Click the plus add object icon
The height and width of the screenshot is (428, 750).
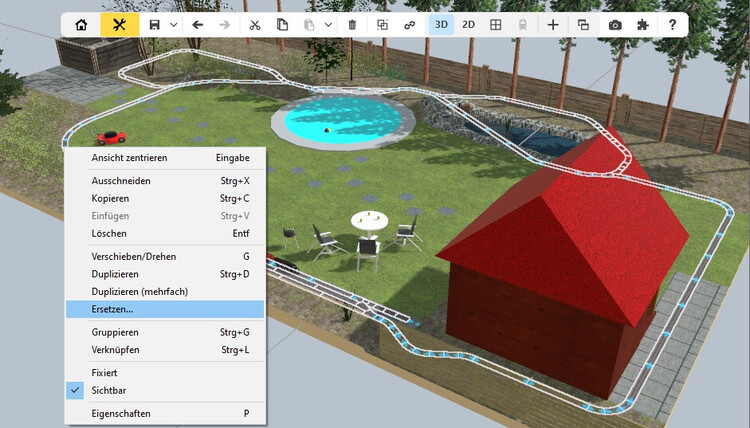(553, 25)
